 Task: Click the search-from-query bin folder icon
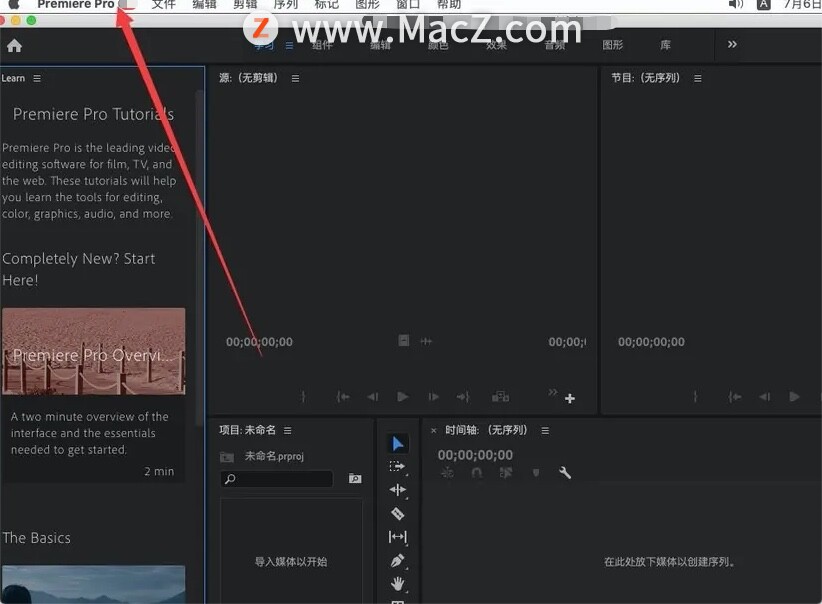tap(355, 478)
